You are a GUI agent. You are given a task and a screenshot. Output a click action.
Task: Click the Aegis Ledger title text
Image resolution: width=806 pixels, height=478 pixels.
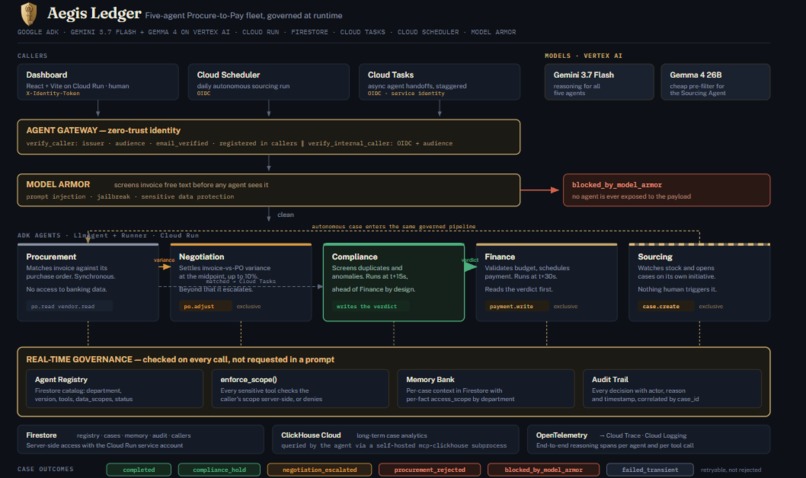[x=94, y=13]
